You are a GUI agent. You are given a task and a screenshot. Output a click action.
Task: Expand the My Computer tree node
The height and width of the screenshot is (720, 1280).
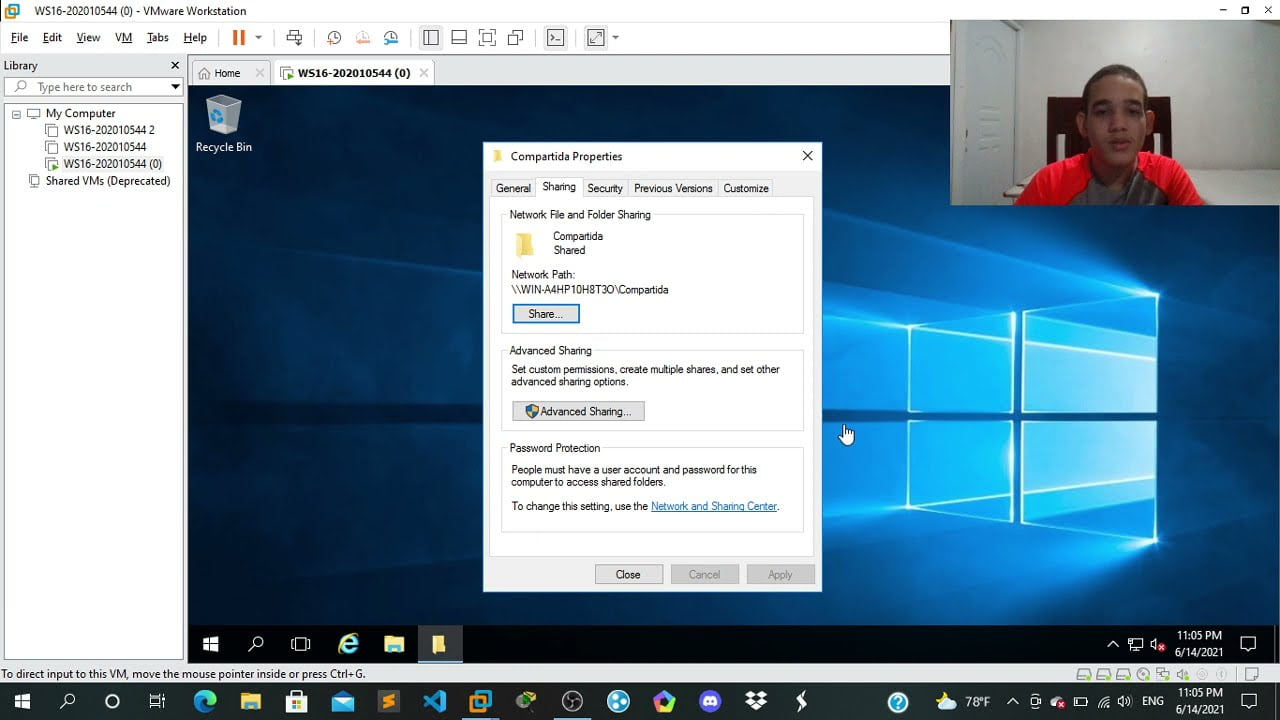point(16,113)
